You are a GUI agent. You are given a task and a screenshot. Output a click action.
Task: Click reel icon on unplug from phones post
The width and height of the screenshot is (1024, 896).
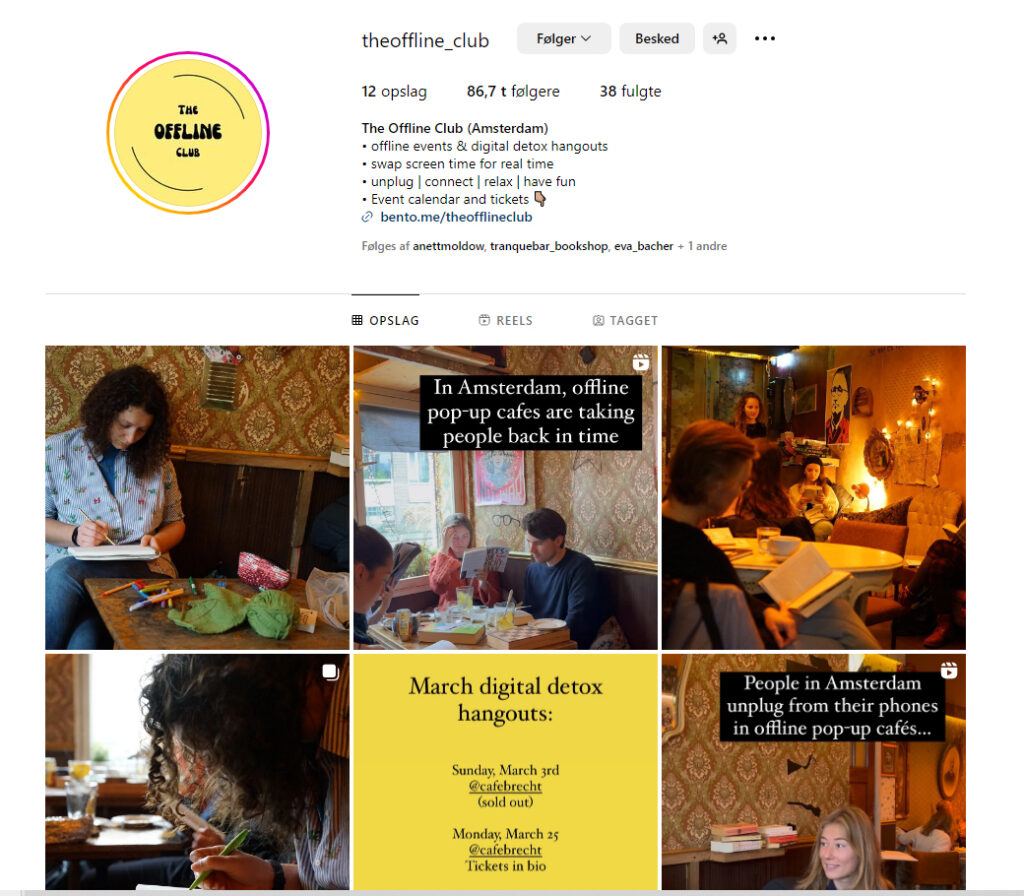click(949, 671)
